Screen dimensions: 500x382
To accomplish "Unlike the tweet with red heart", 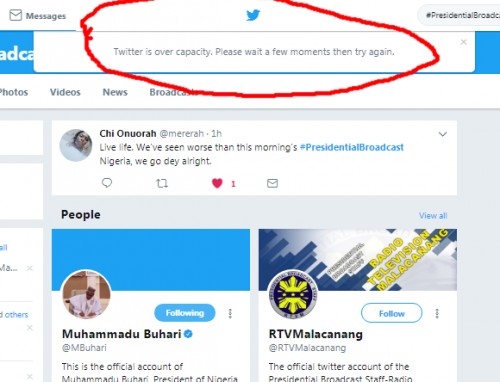I will click(217, 183).
